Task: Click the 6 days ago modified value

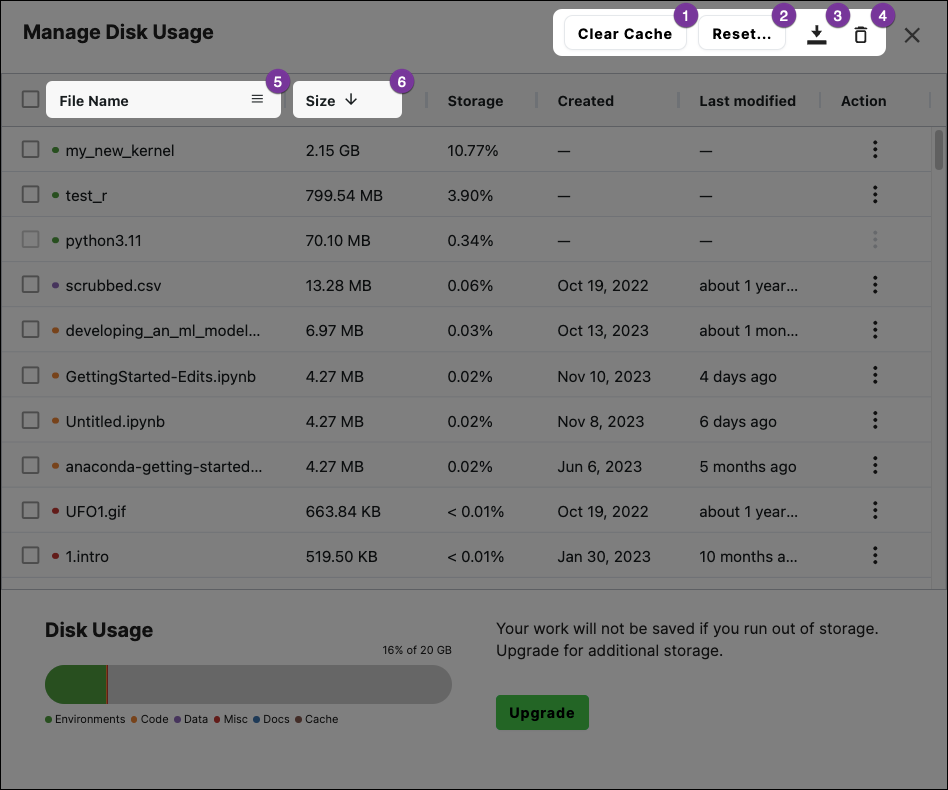Action: [738, 422]
